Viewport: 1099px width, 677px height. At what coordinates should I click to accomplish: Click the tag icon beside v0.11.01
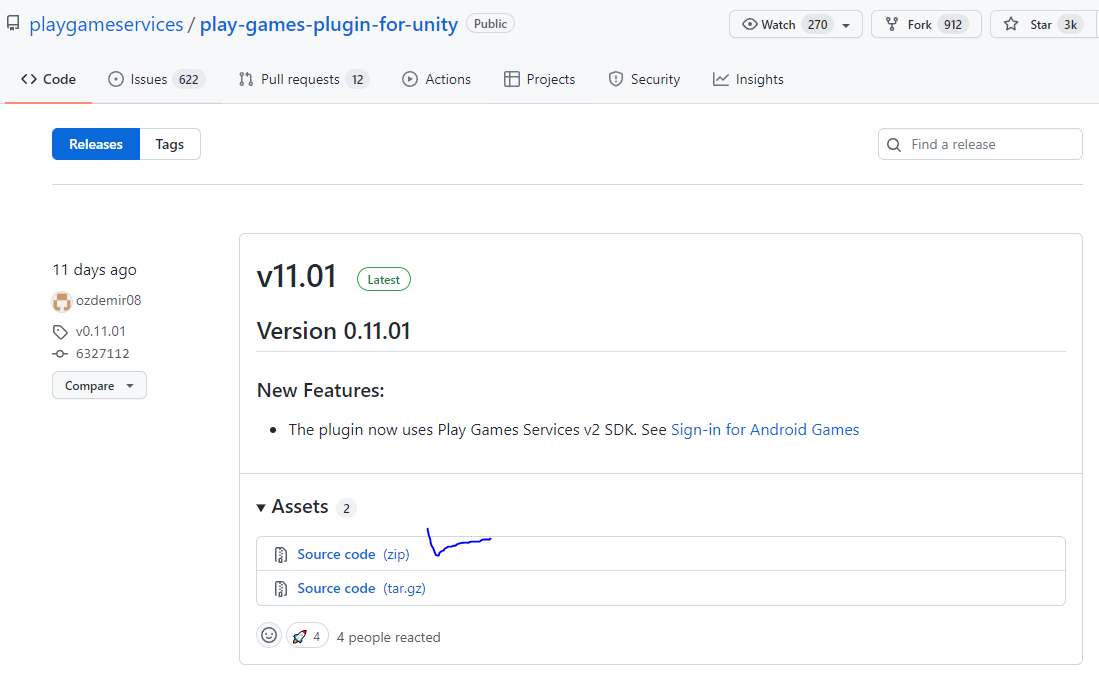pos(60,331)
